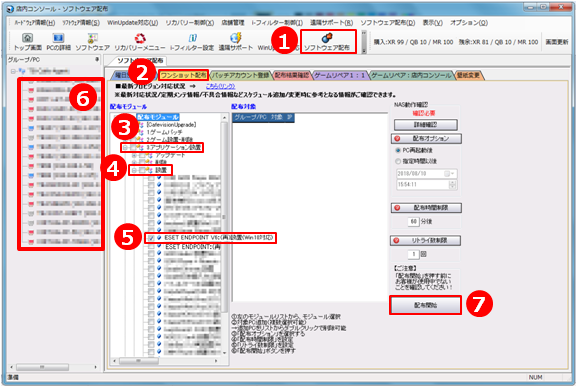Open the オプション(O) menu

pyautogui.click(x=469, y=23)
